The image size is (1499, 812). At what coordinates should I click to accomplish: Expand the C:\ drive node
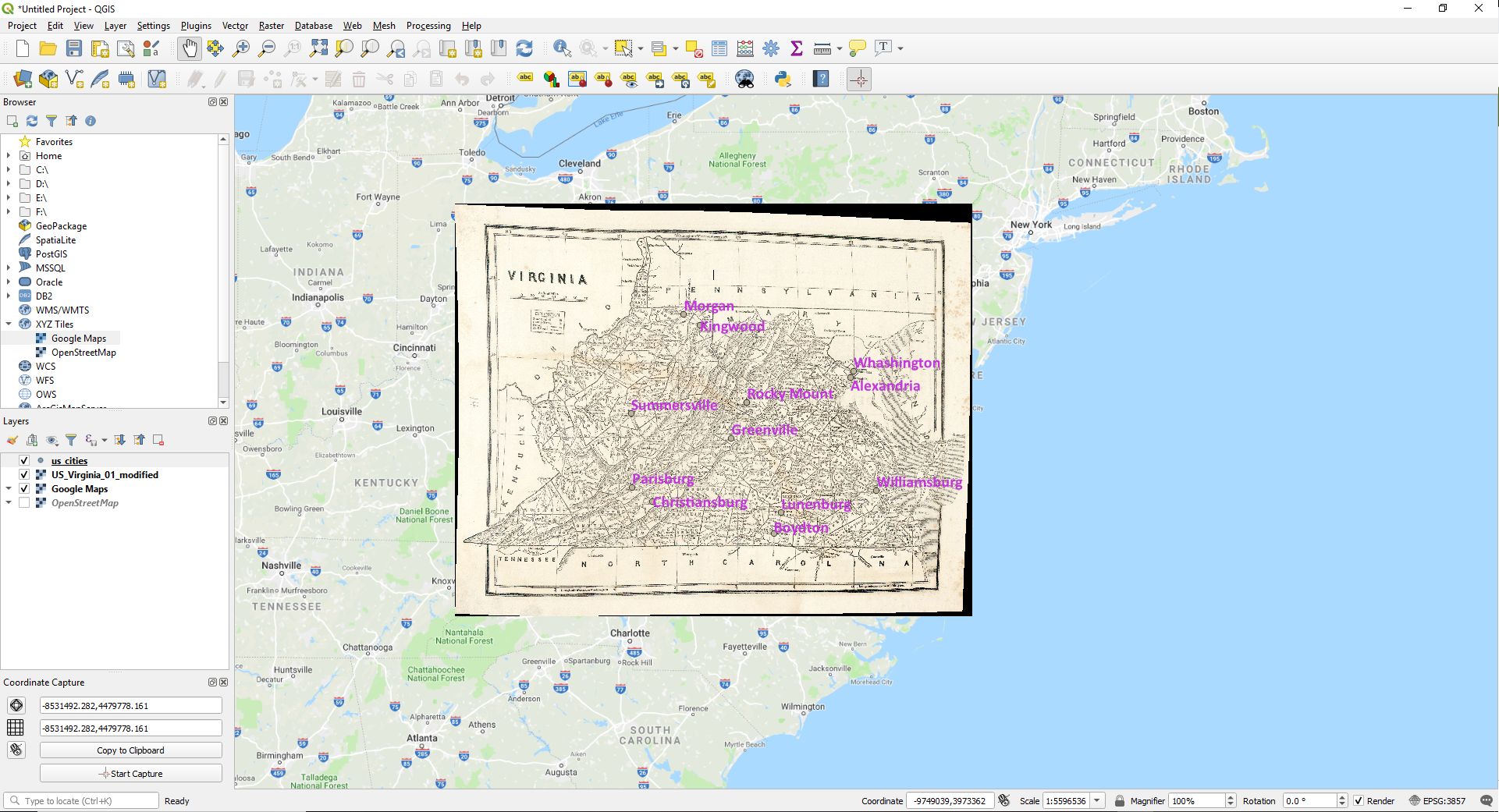[9, 170]
